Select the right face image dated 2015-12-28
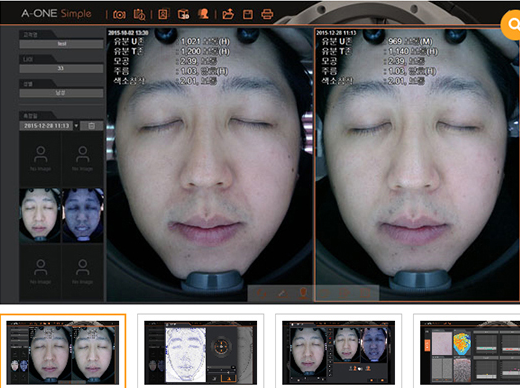520x388 pixels. click(417, 165)
